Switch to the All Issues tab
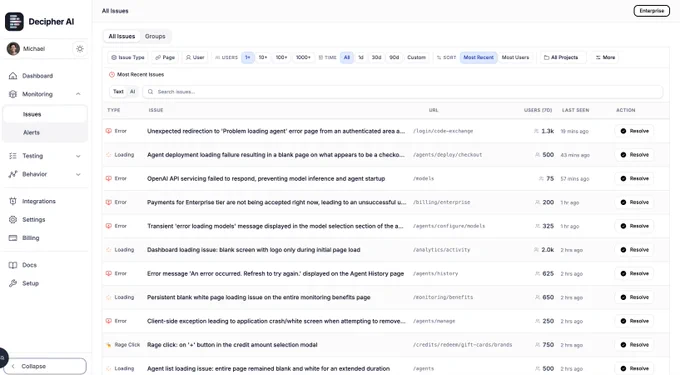Viewport: 680px width, 375px height. click(x=121, y=36)
